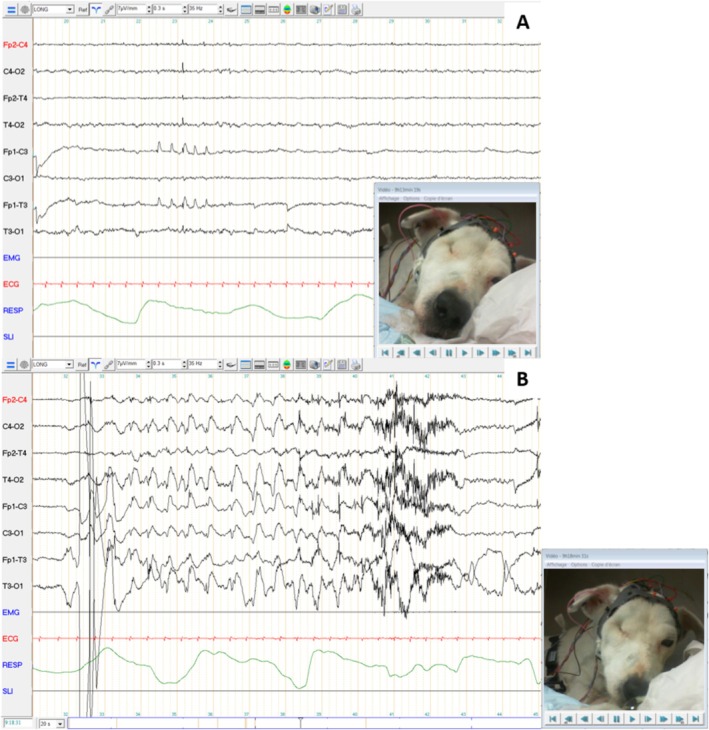This screenshot has height=730, width=709.
Task: Click the chain link icon in panel B toolbar
Action: [x=108, y=365]
